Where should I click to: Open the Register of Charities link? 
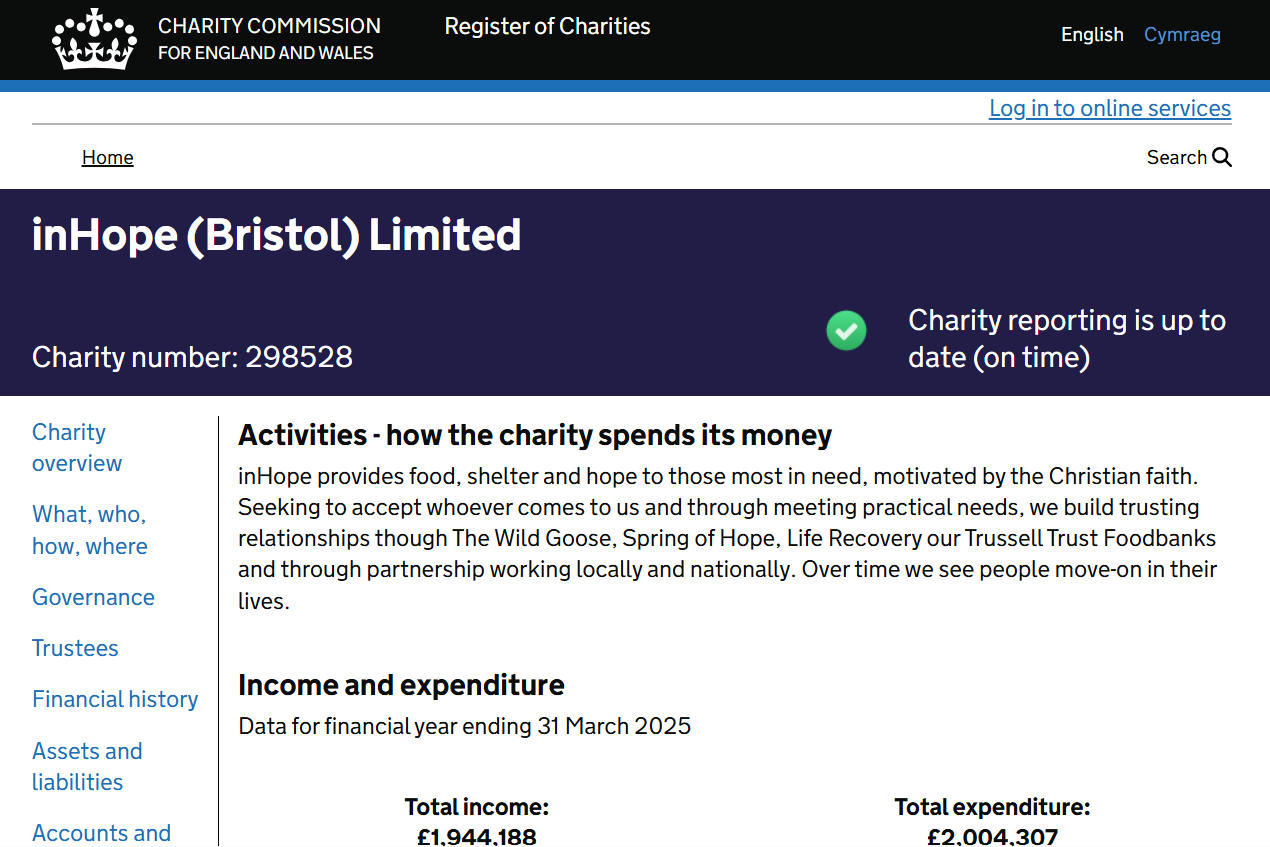547,27
